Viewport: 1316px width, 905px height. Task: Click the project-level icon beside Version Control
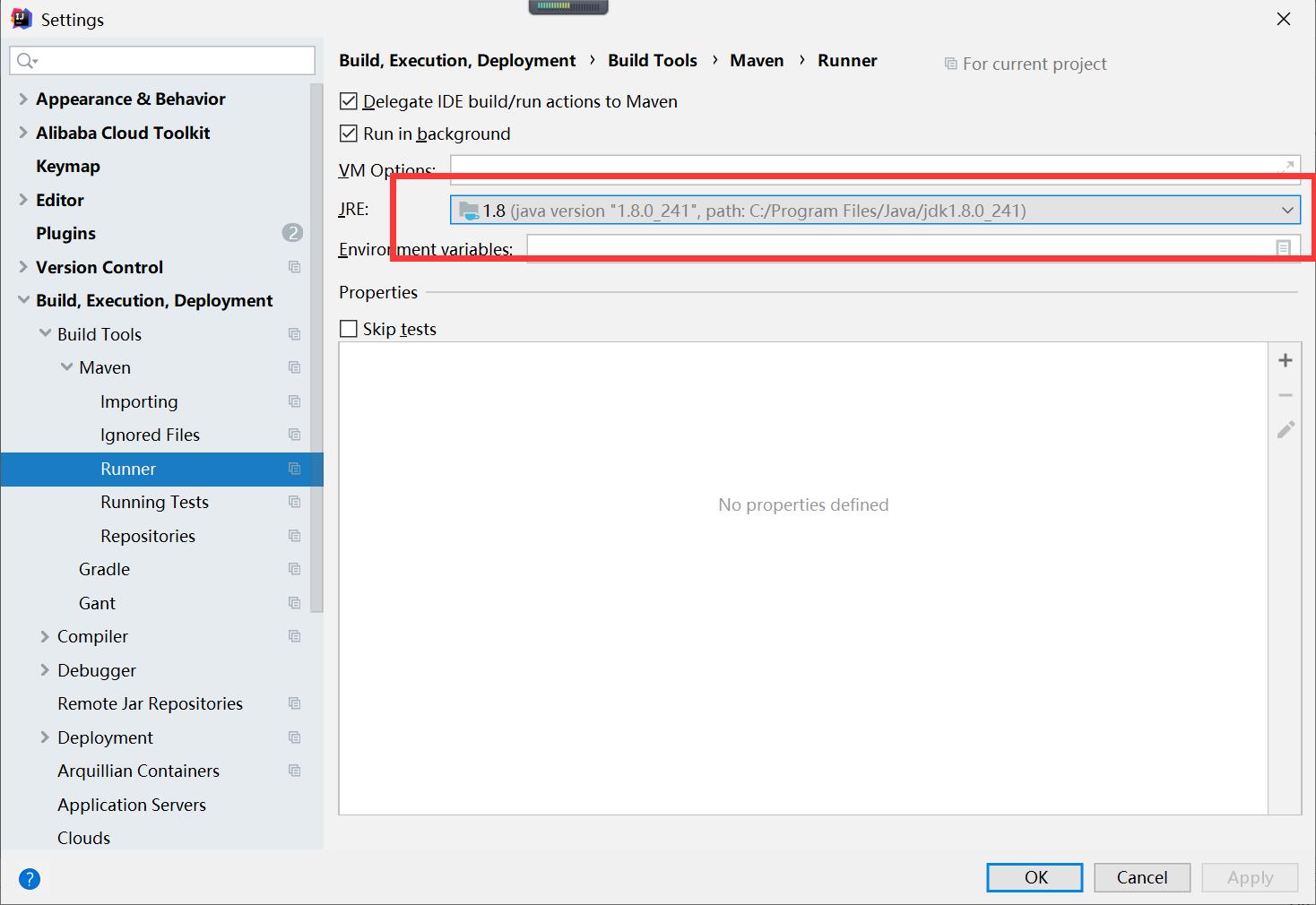point(294,267)
